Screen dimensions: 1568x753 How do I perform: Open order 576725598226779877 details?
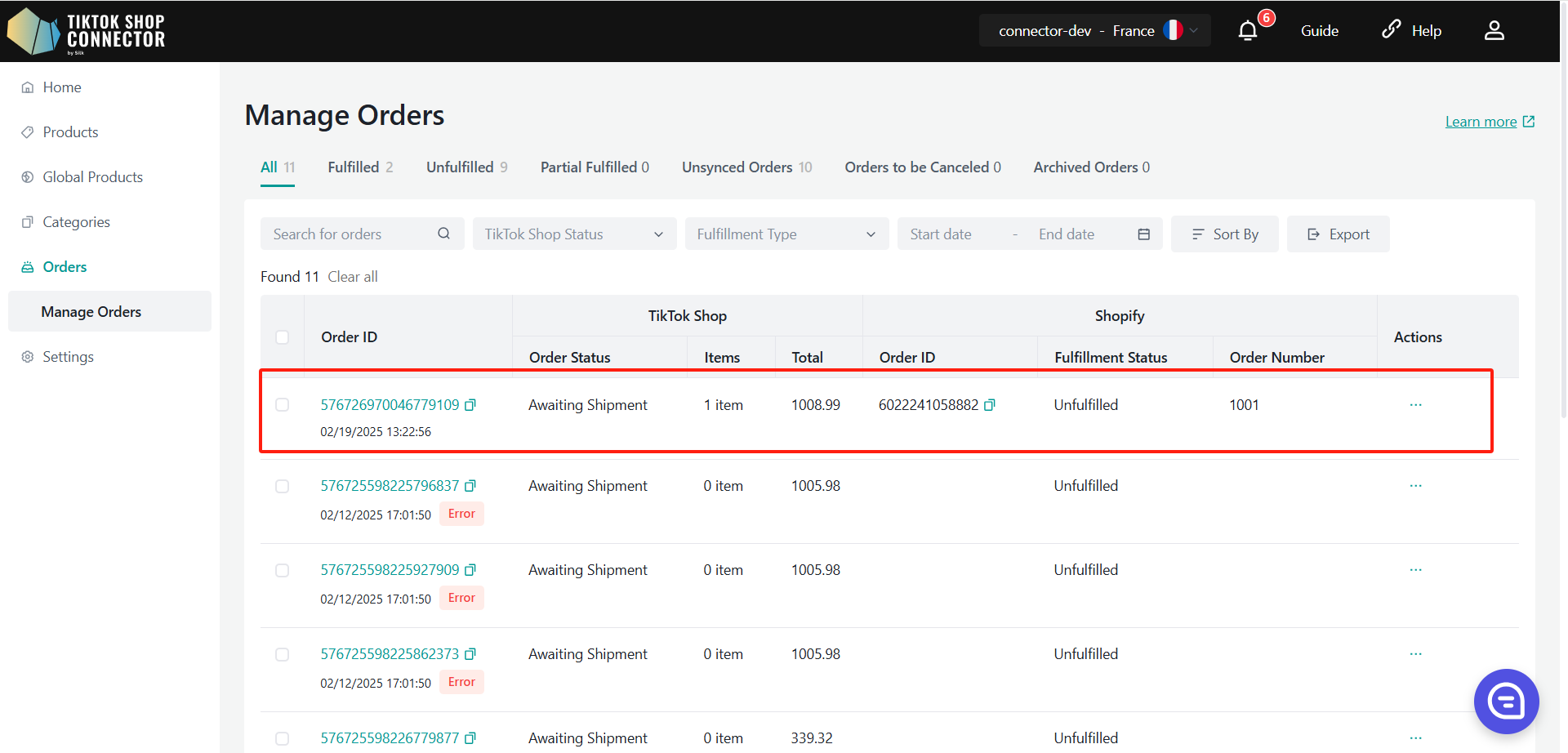coord(390,738)
